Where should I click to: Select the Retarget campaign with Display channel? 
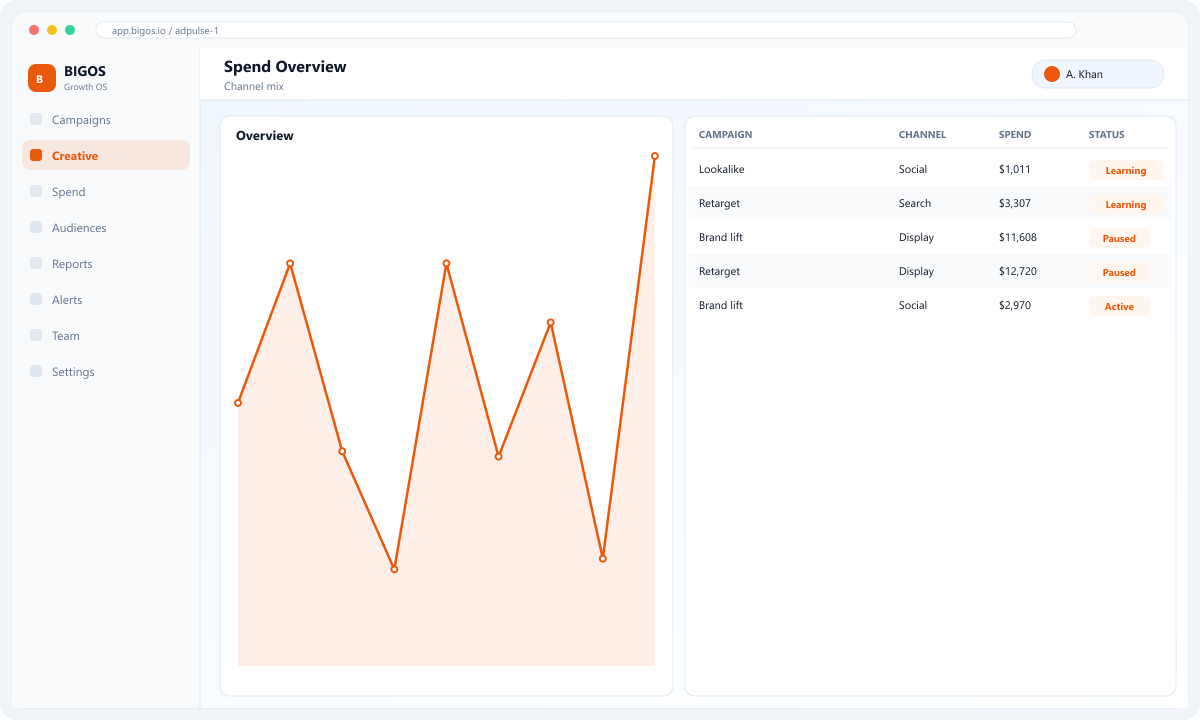[x=719, y=271]
